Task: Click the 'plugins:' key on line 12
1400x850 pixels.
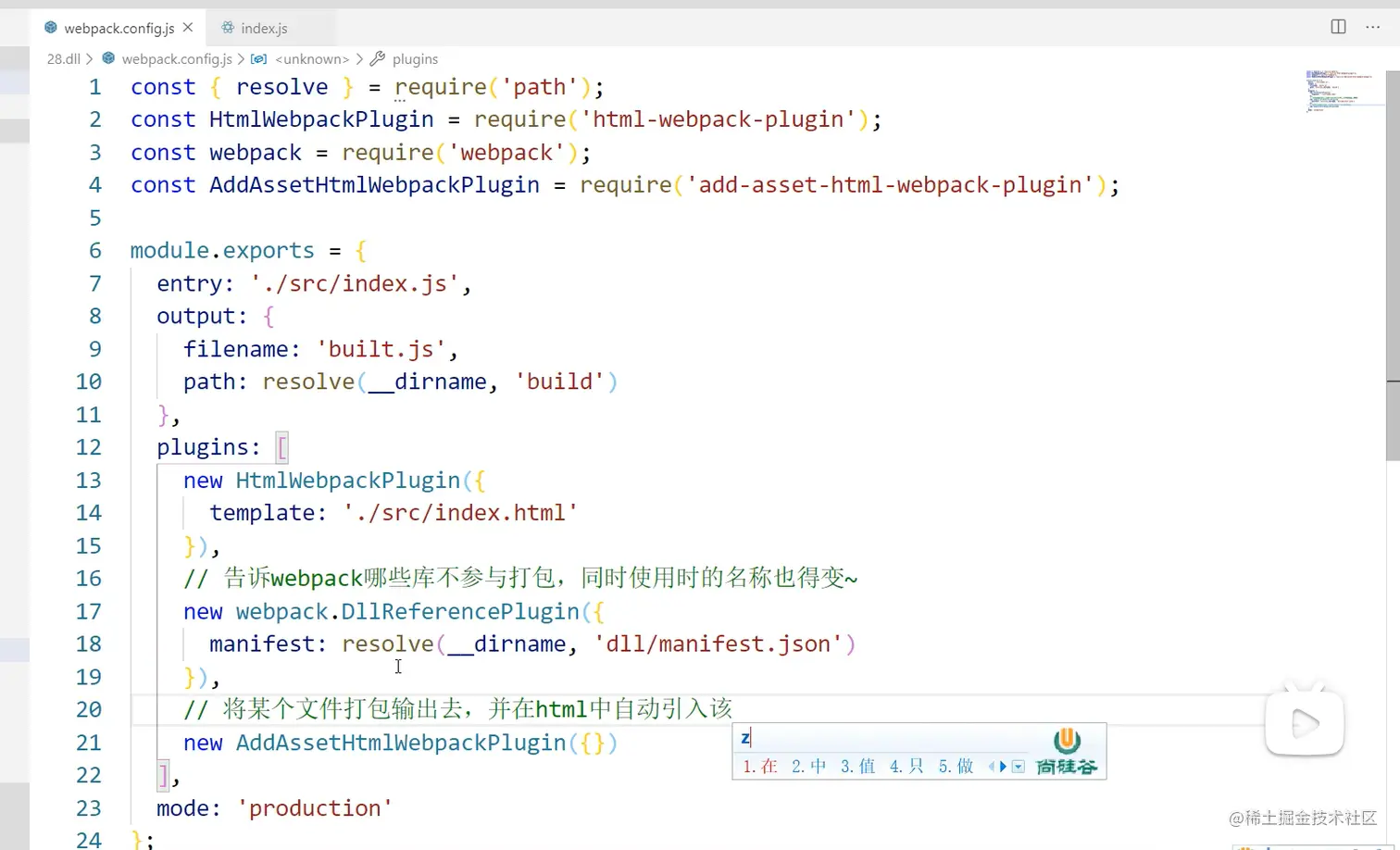Action: (209, 447)
